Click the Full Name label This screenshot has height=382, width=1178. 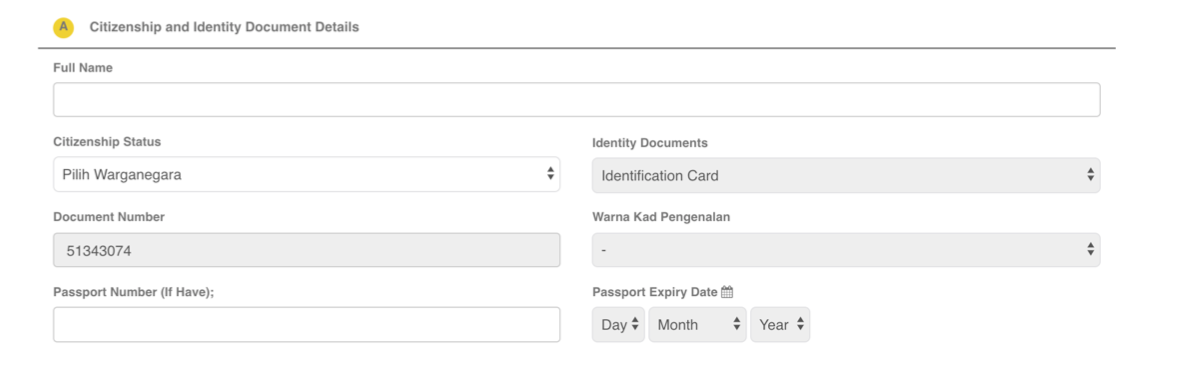click(x=83, y=68)
